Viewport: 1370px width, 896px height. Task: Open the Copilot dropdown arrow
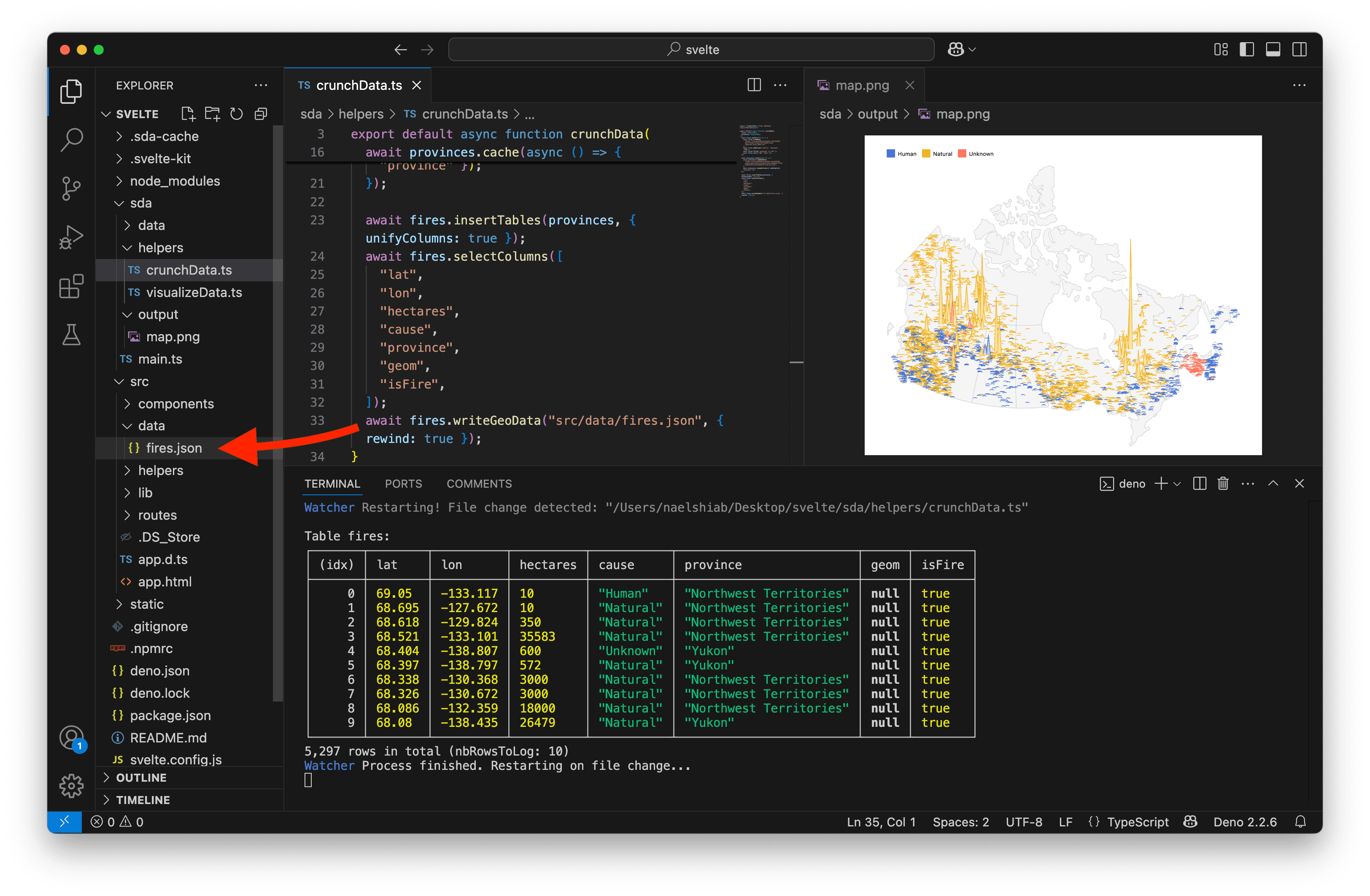972,49
